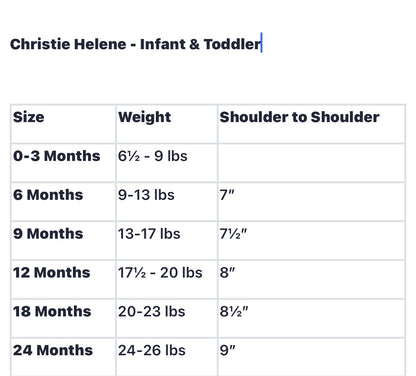The image size is (416, 376).
Task: Click the empty shoulder cell for 0-3 Months
Action: pyautogui.click(x=311, y=163)
